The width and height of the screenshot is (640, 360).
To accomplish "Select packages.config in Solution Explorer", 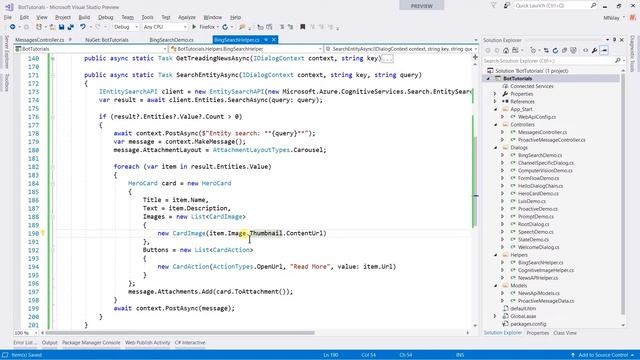I will pos(528,324).
